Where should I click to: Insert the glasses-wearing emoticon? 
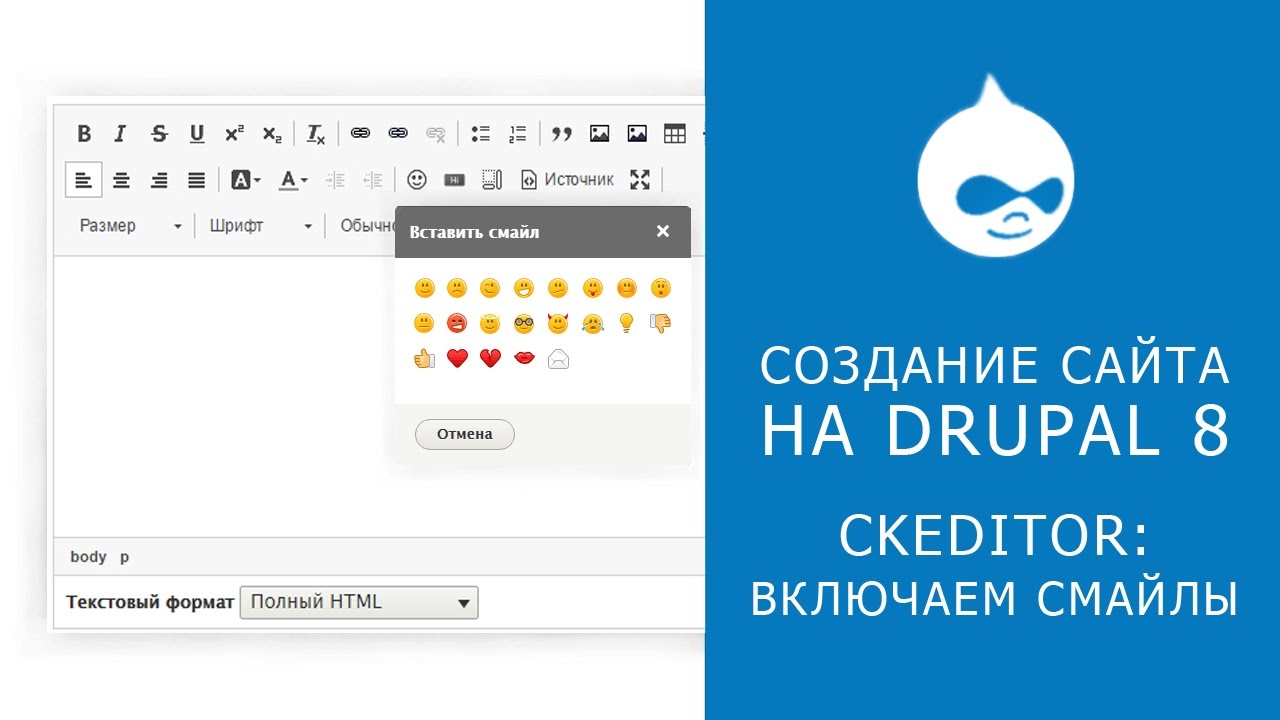(x=524, y=323)
